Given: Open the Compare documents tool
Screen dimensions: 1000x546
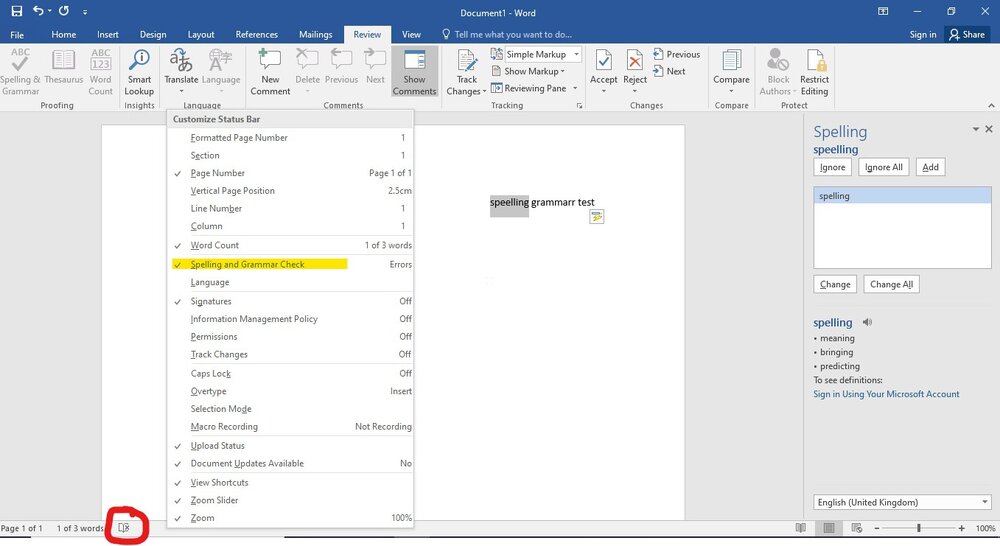Looking at the screenshot, I should pos(731,71).
